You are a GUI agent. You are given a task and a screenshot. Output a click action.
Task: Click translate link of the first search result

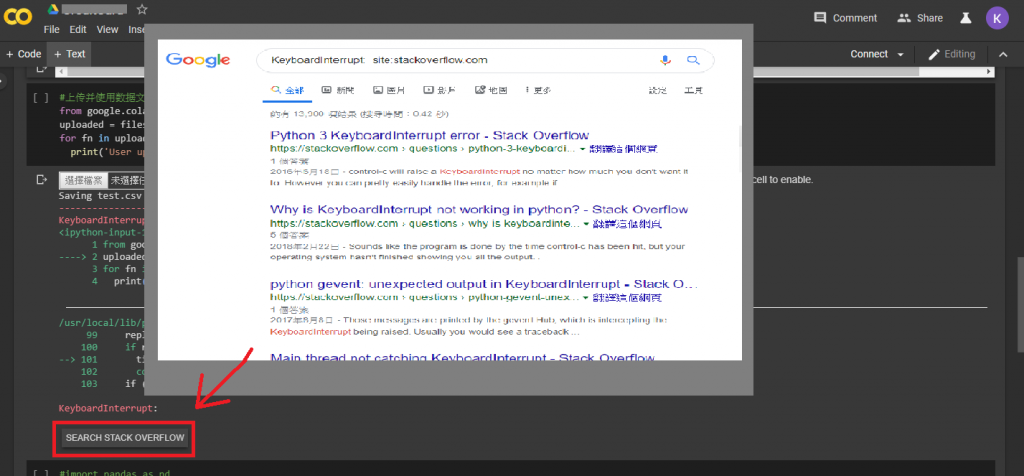pyautogui.click(x=622, y=149)
